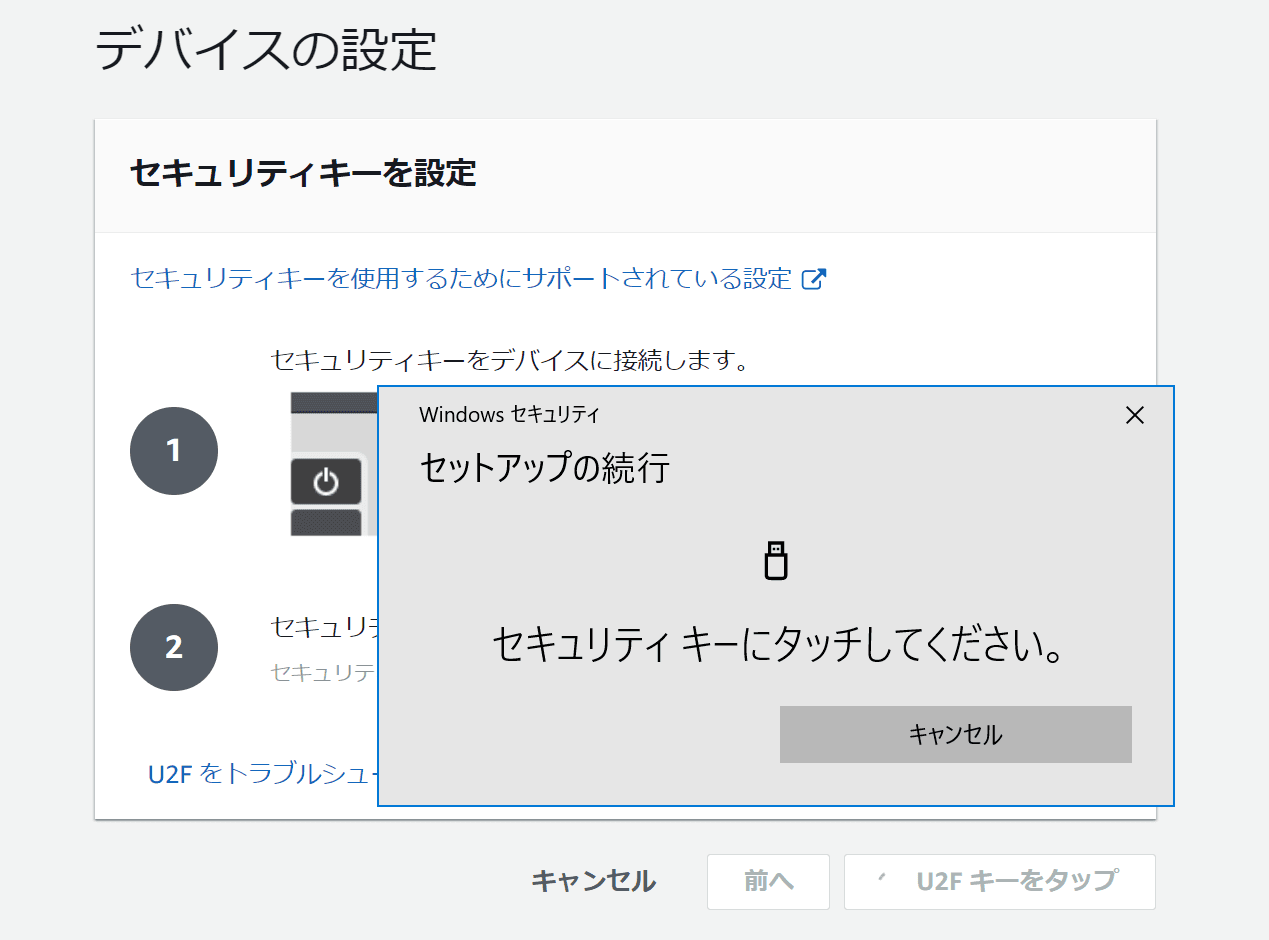Click the step 1 number circle
This screenshot has width=1269, height=940.
tap(174, 451)
